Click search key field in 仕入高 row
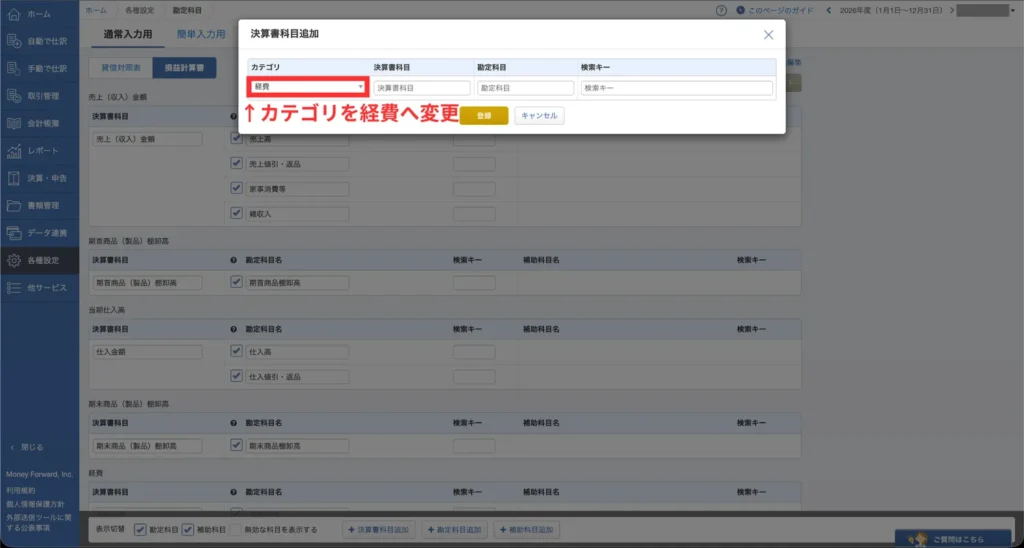 pos(474,352)
